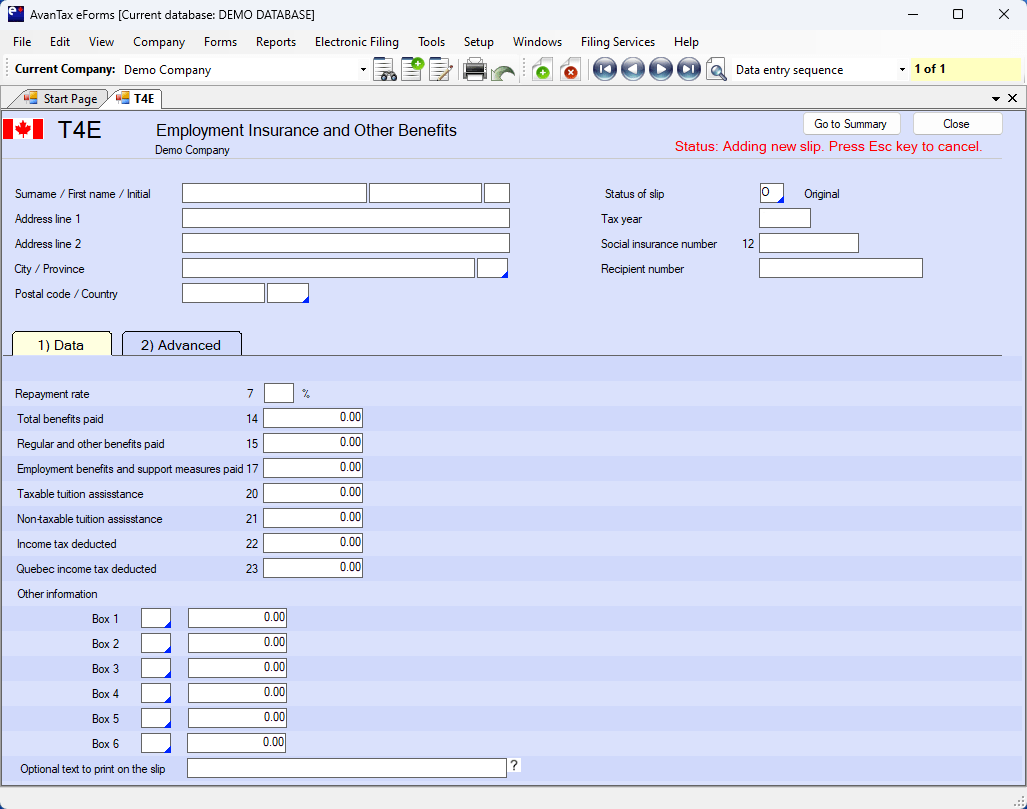1027x809 pixels.
Task: Open the Country code selector
Action: click(x=287, y=293)
